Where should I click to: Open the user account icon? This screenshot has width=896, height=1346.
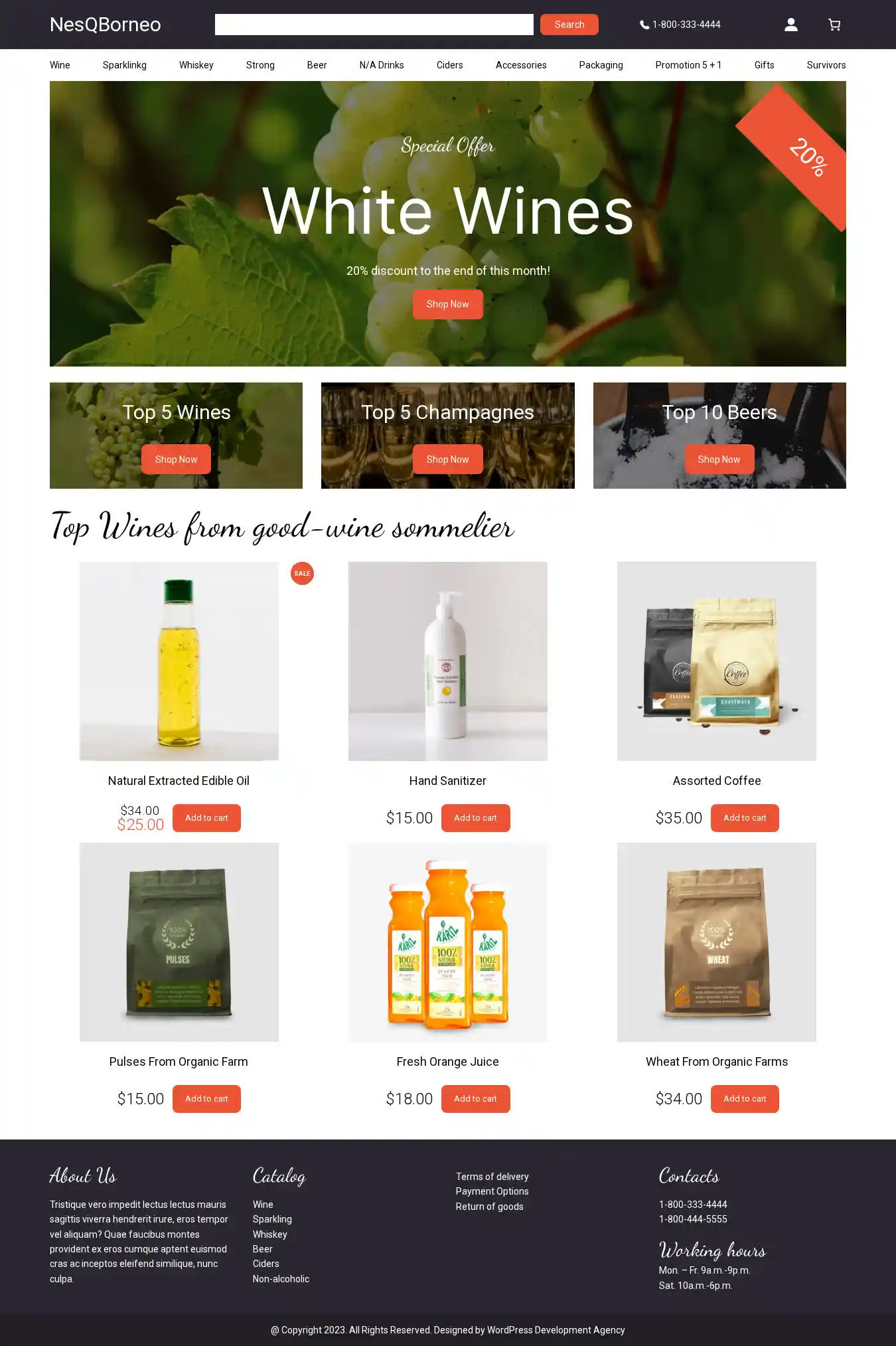click(x=790, y=25)
